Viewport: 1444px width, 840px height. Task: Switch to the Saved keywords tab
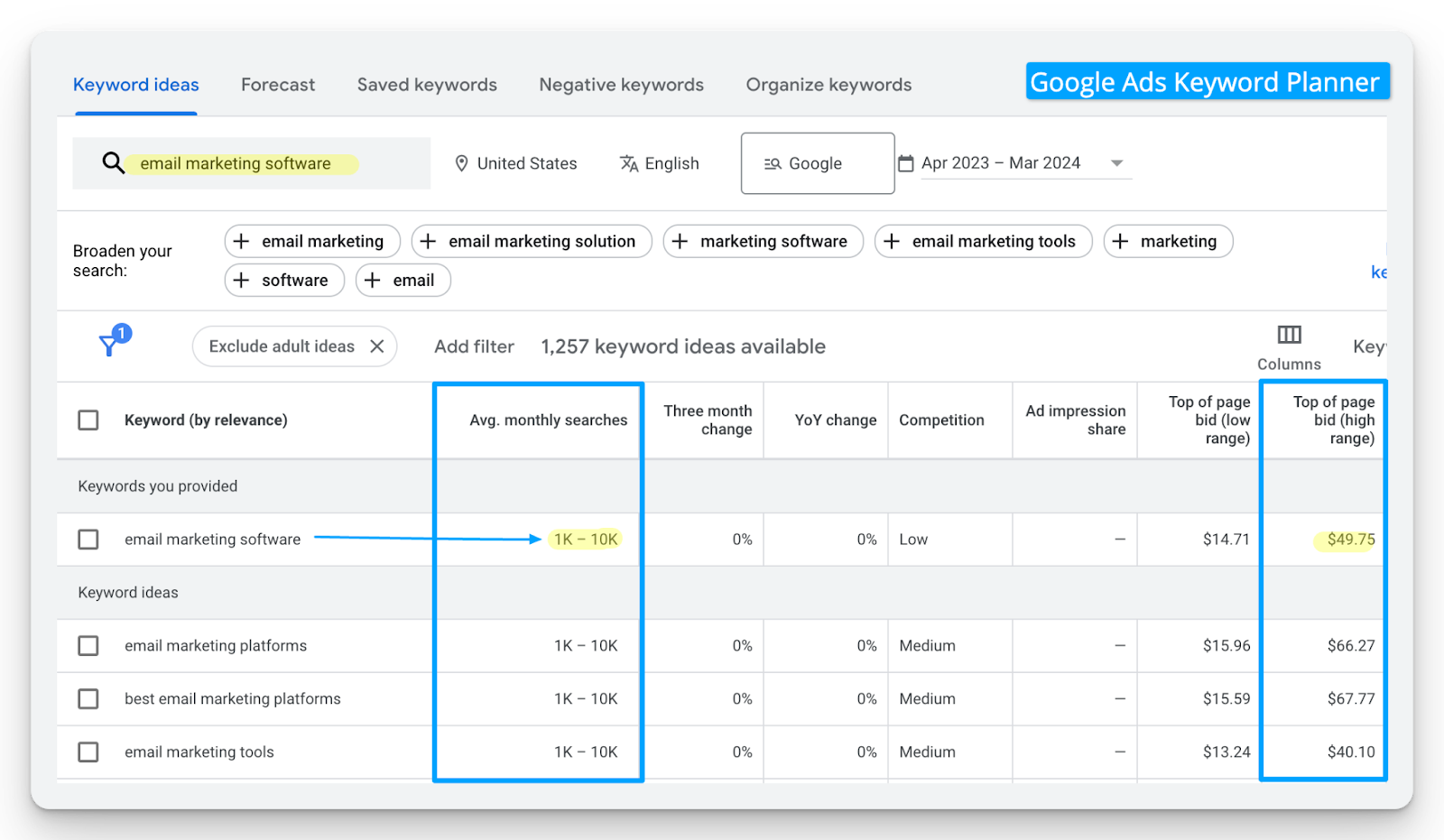tap(427, 85)
